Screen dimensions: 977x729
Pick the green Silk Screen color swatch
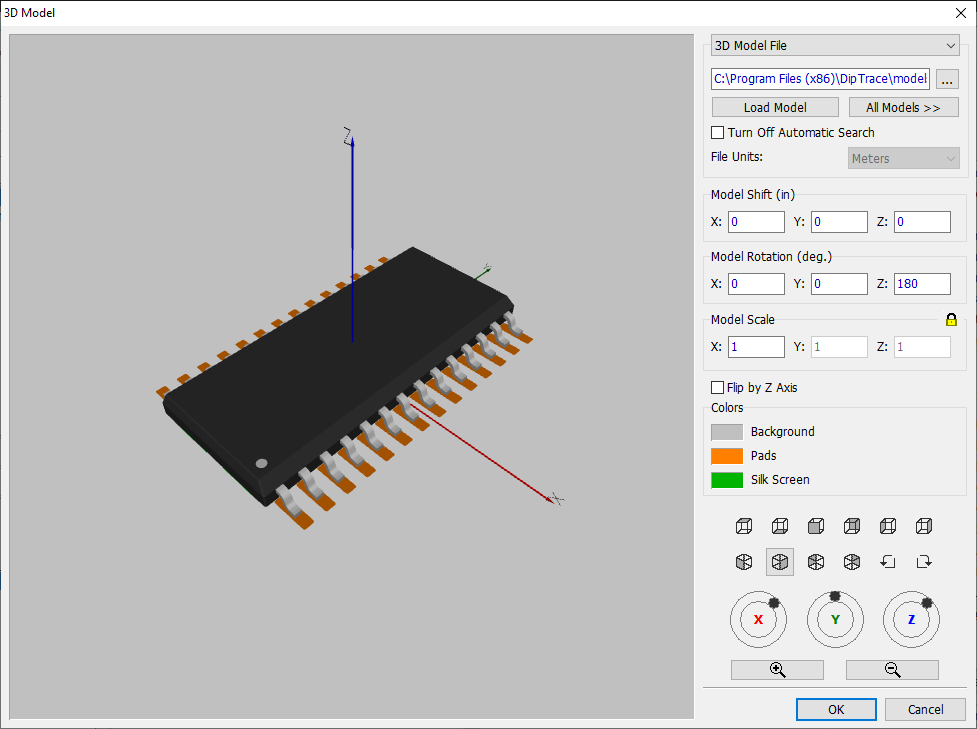[727, 480]
